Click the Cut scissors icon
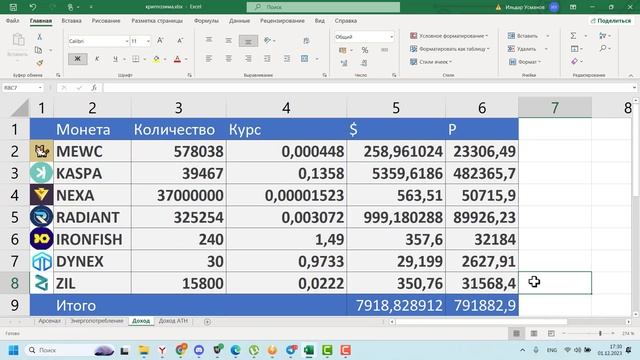The image size is (640, 360). pyautogui.click(x=39, y=37)
